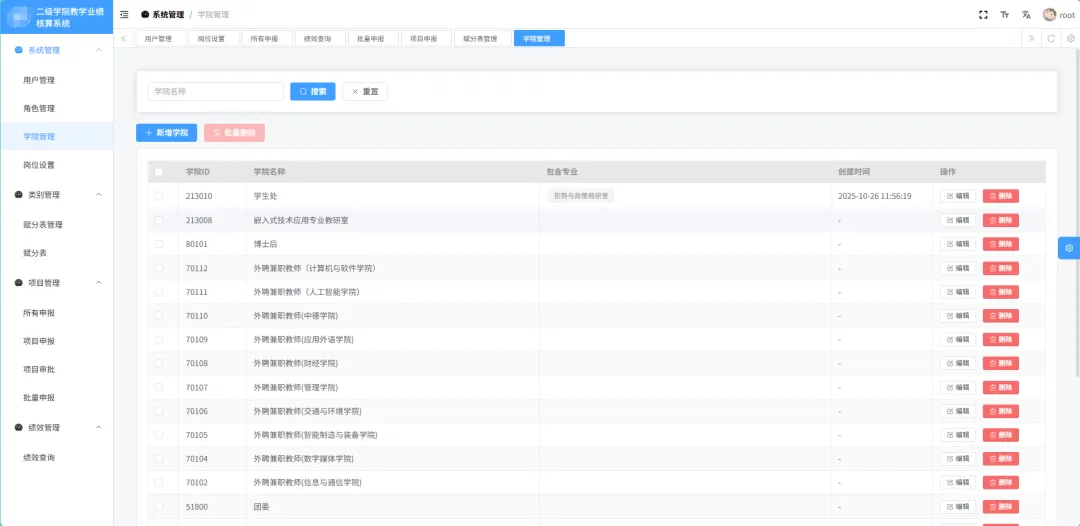
Task: Focus the 学院名称 search input field
Action: pyautogui.click(x=216, y=92)
